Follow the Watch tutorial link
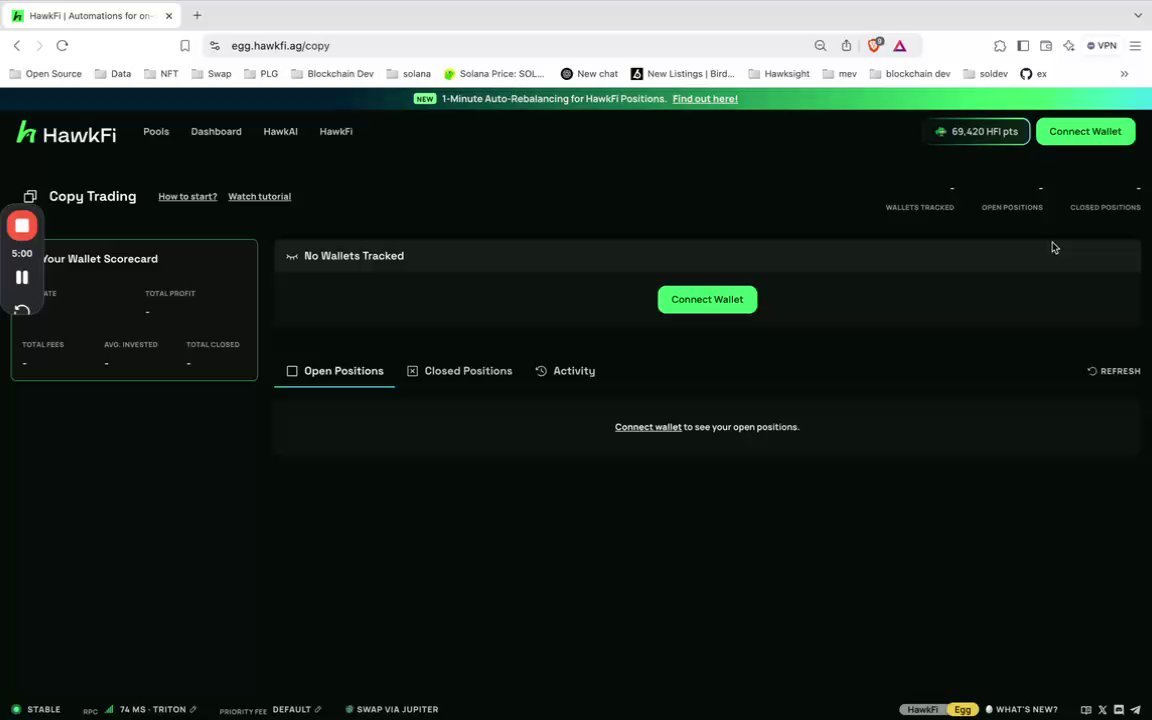This screenshot has width=1152, height=720. (259, 197)
